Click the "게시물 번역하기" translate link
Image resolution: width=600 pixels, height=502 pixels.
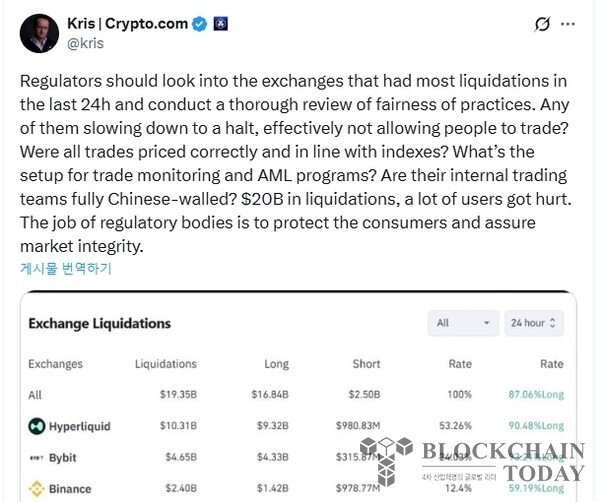pos(65,268)
